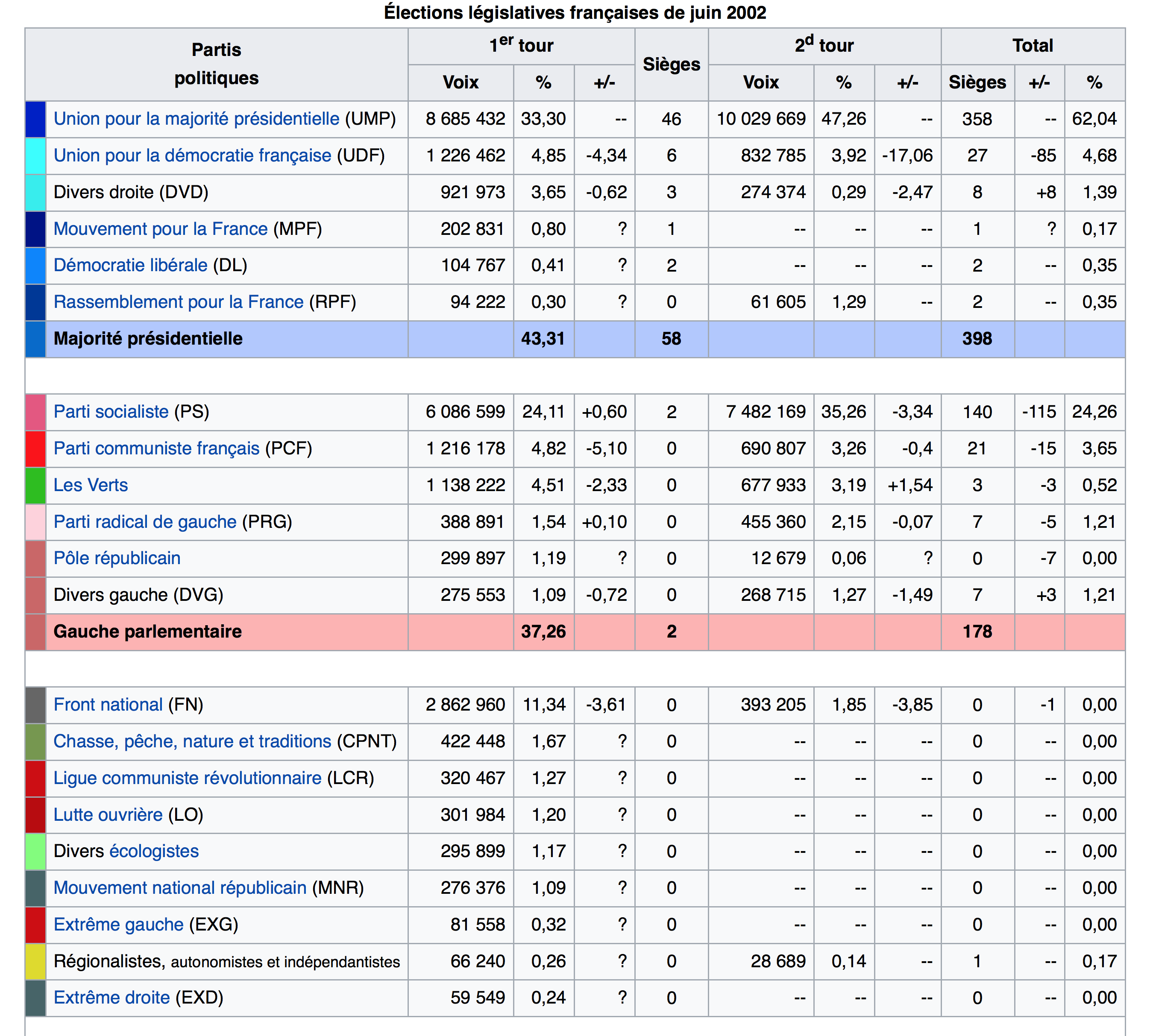Screen dimensions: 1150x1036
Task: Select the Front national votes 2 862 960
Action: [465, 705]
